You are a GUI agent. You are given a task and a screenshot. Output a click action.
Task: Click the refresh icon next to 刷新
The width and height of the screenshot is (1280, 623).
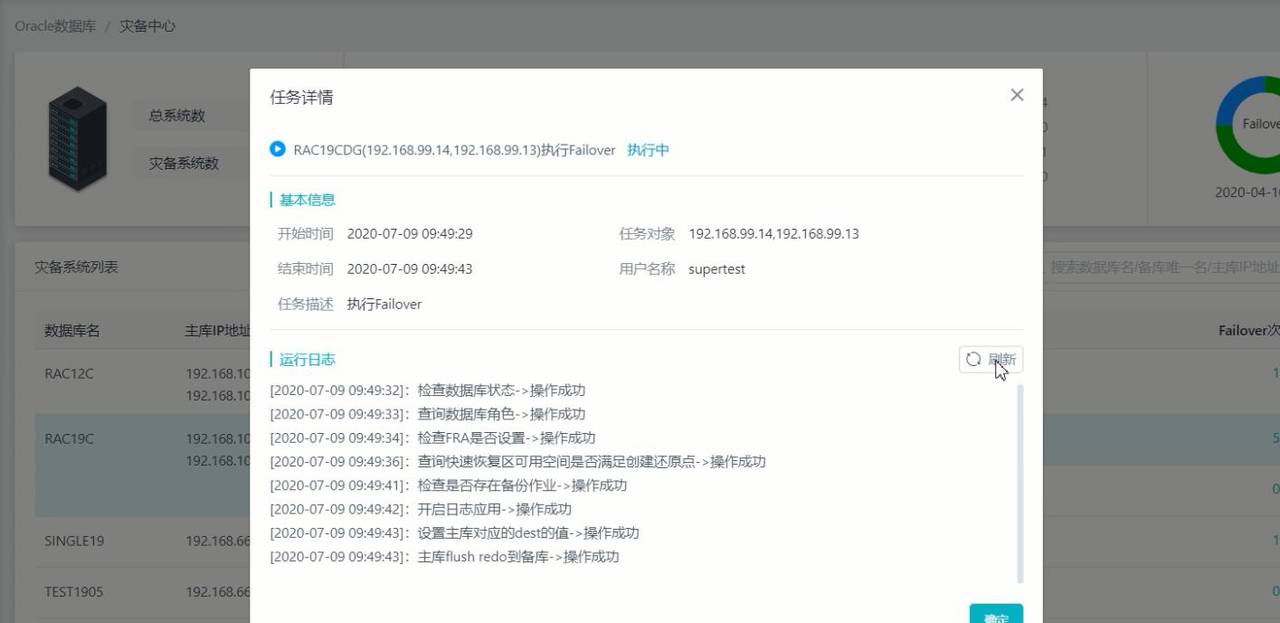pyautogui.click(x=972, y=359)
